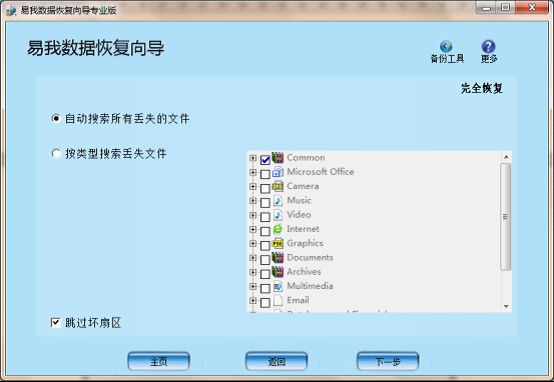Viewport: 554px width, 382px height.
Task: Expand the Email tree node
Action: pos(253,301)
